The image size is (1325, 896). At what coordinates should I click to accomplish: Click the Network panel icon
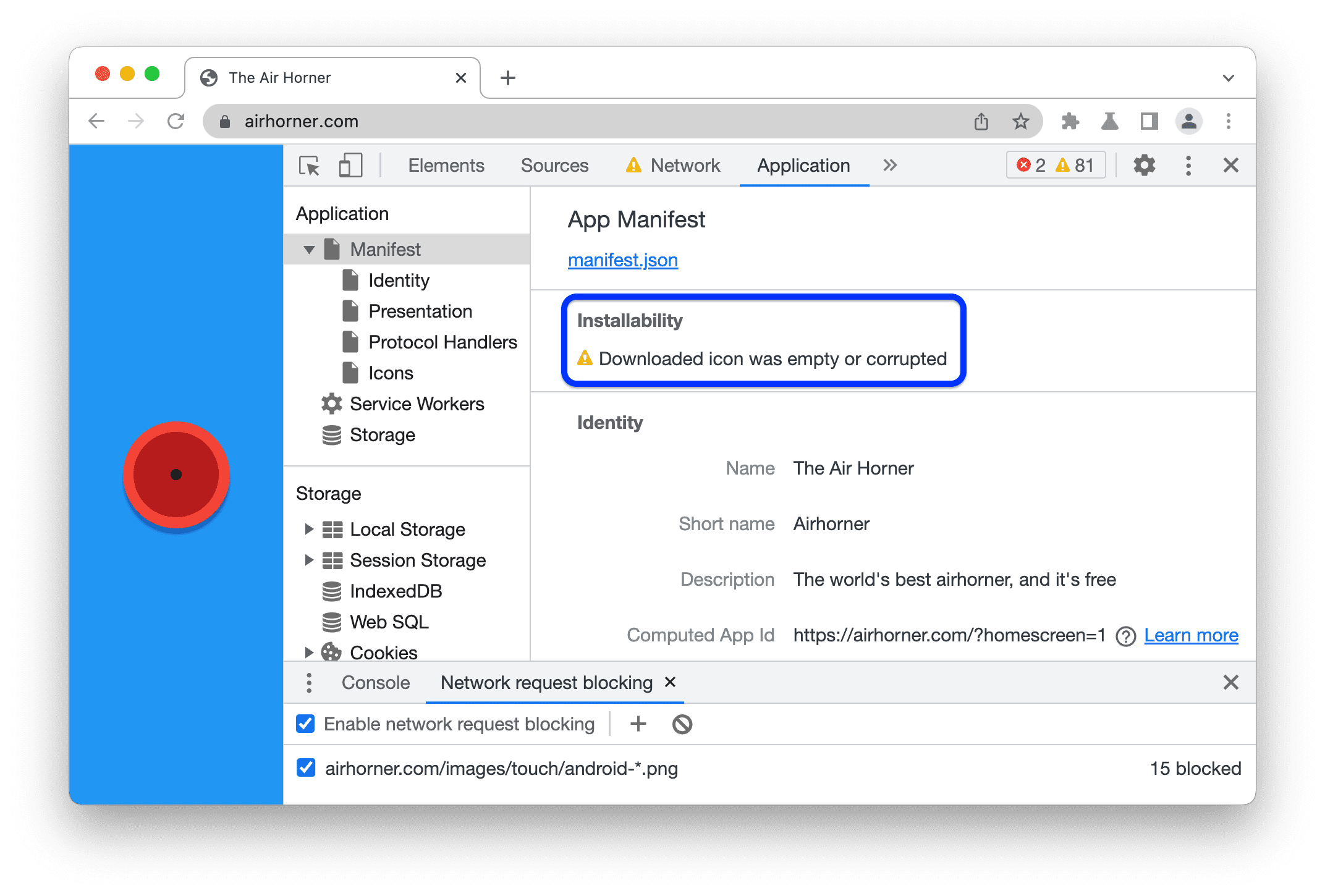click(x=683, y=166)
